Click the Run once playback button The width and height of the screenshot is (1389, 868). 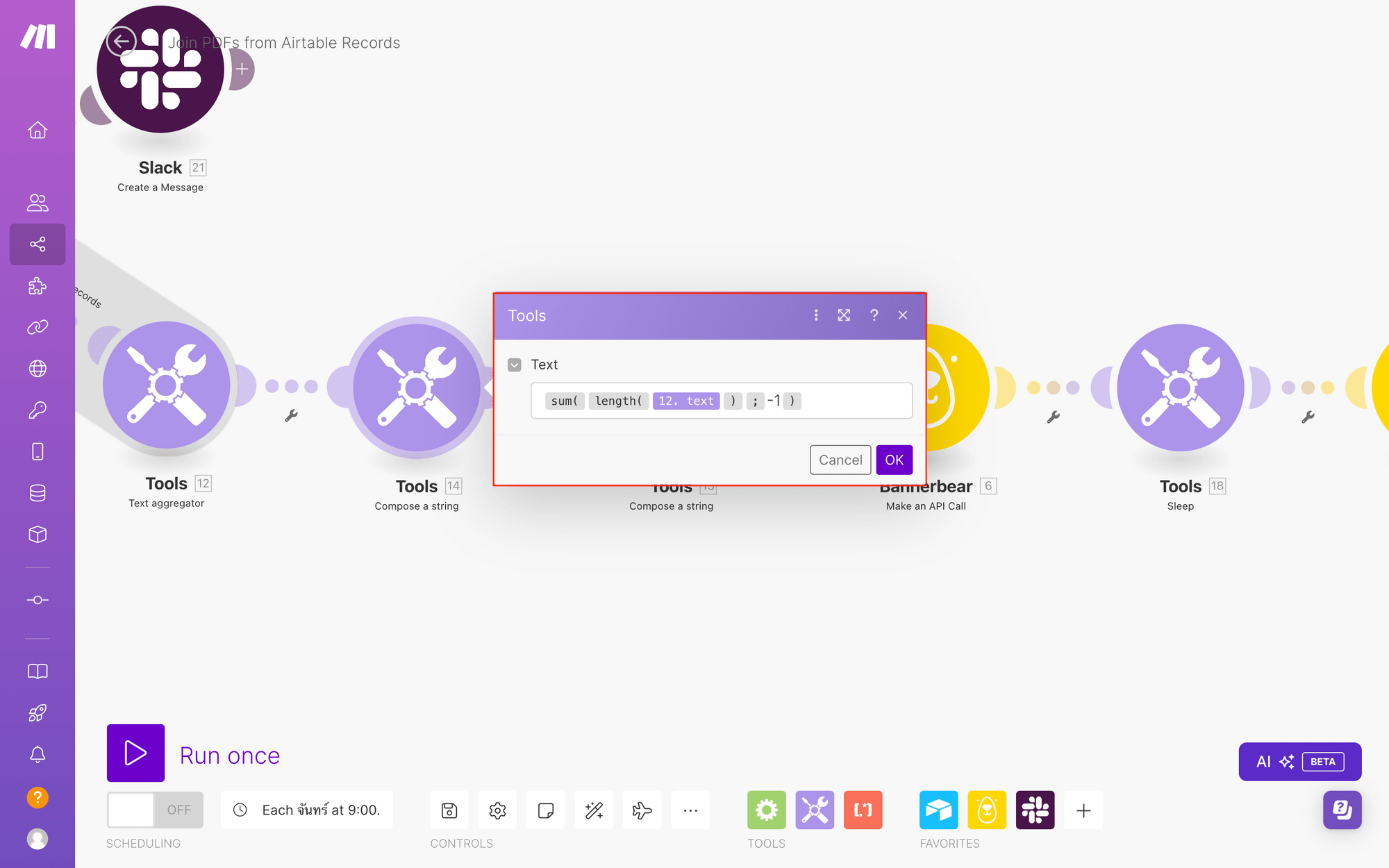tap(135, 753)
